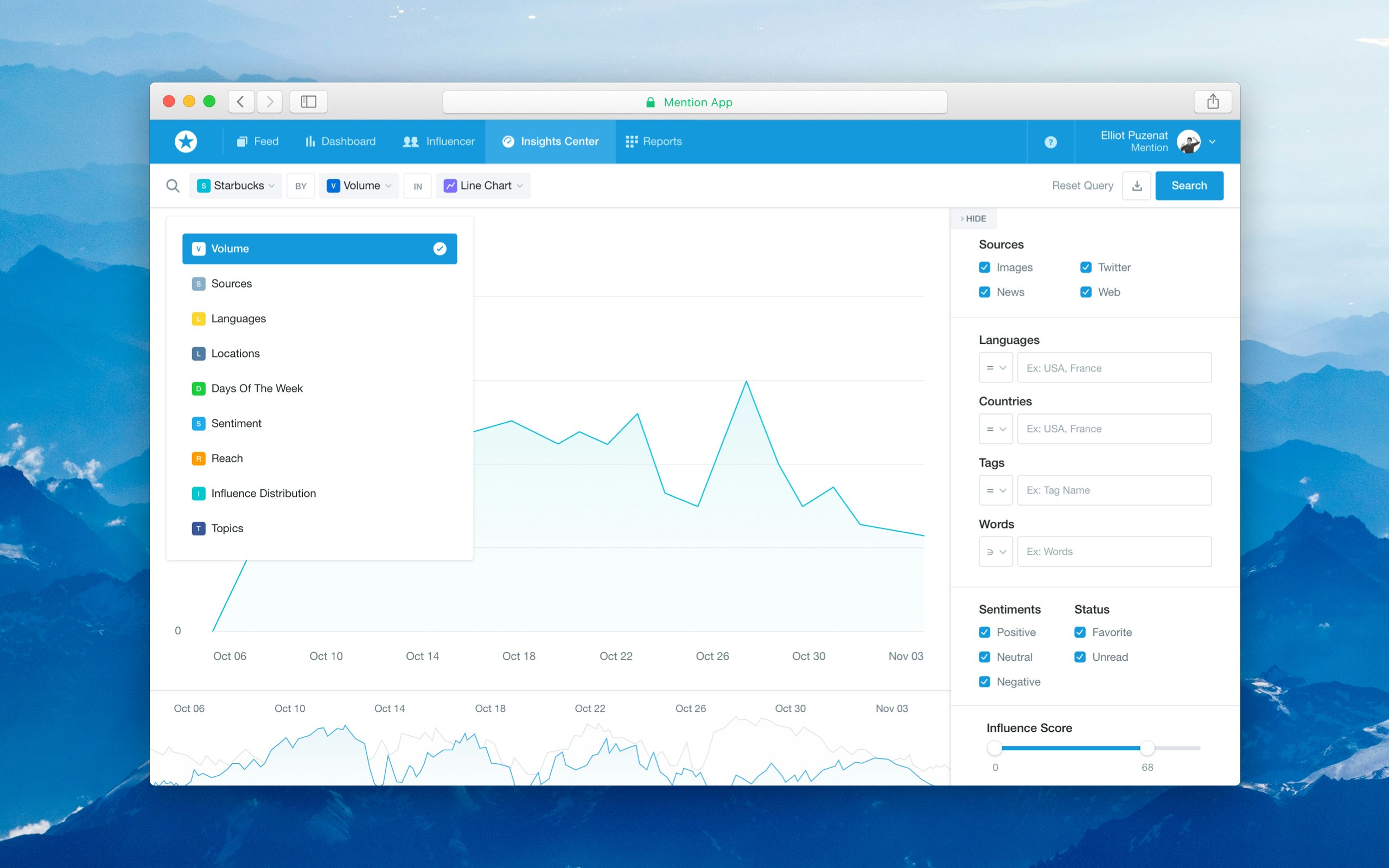Open the Line Chart type dropdown
This screenshot has height=868, width=1389.
(483, 185)
